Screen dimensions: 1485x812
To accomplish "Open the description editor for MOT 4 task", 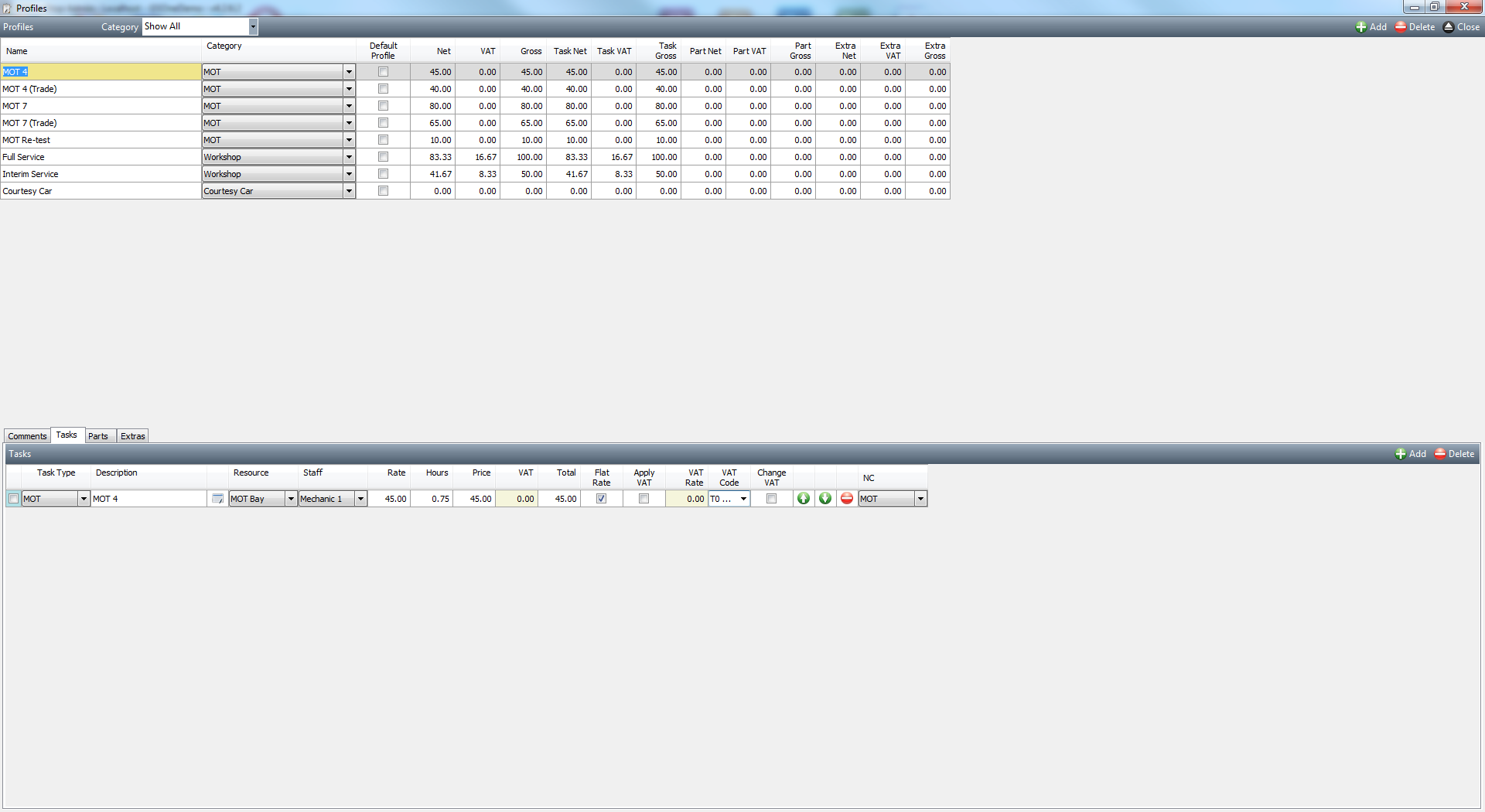I will click(217, 499).
